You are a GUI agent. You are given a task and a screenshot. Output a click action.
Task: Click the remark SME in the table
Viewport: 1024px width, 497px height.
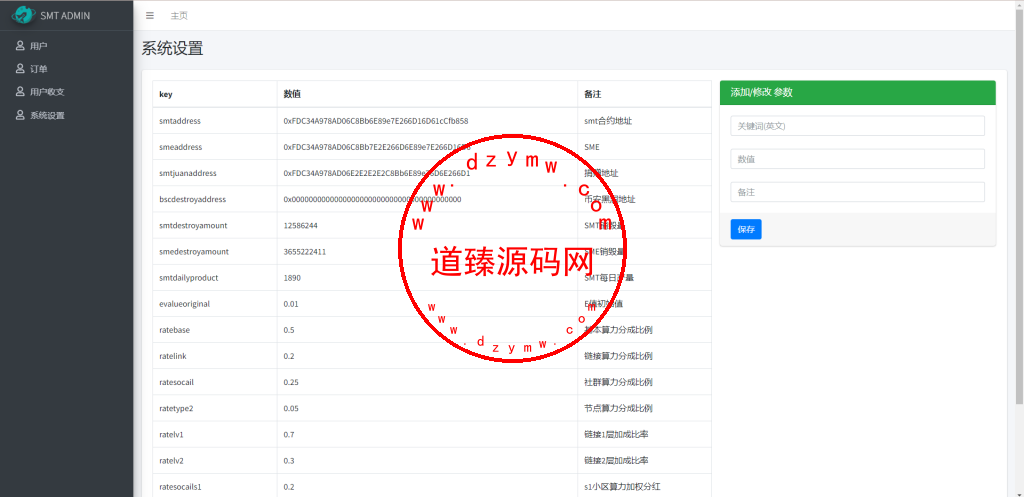point(592,147)
